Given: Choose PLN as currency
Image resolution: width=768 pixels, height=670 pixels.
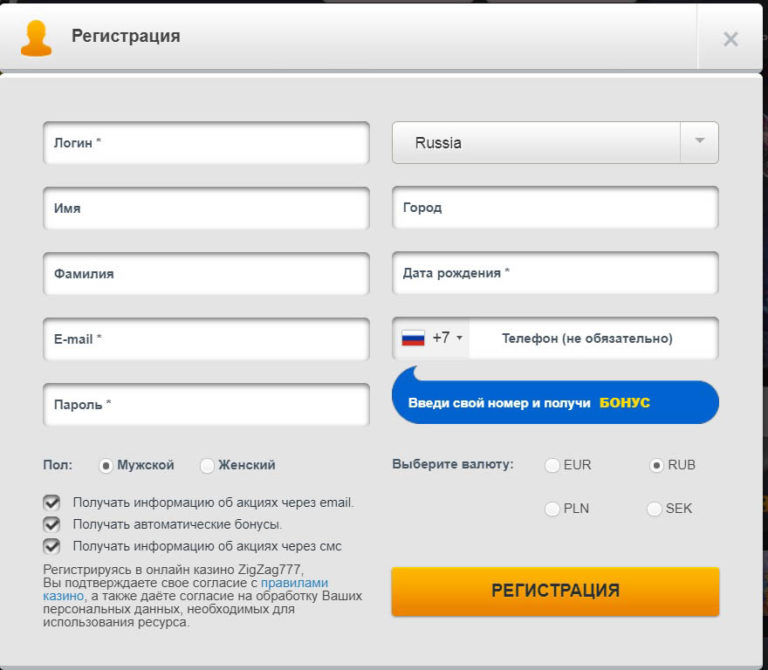Looking at the screenshot, I should pyautogui.click(x=552, y=509).
